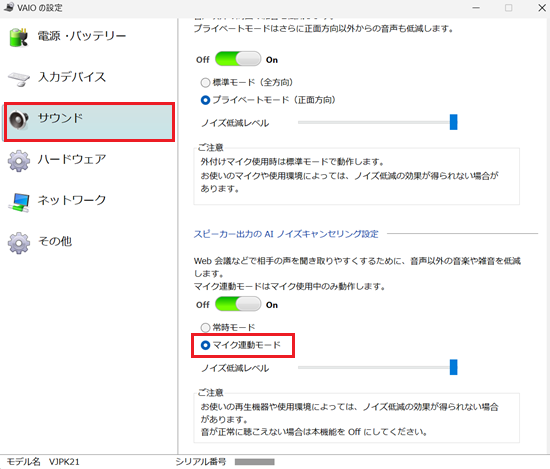
Task: Click the computer icon for ネットワーク
Action: point(19,202)
